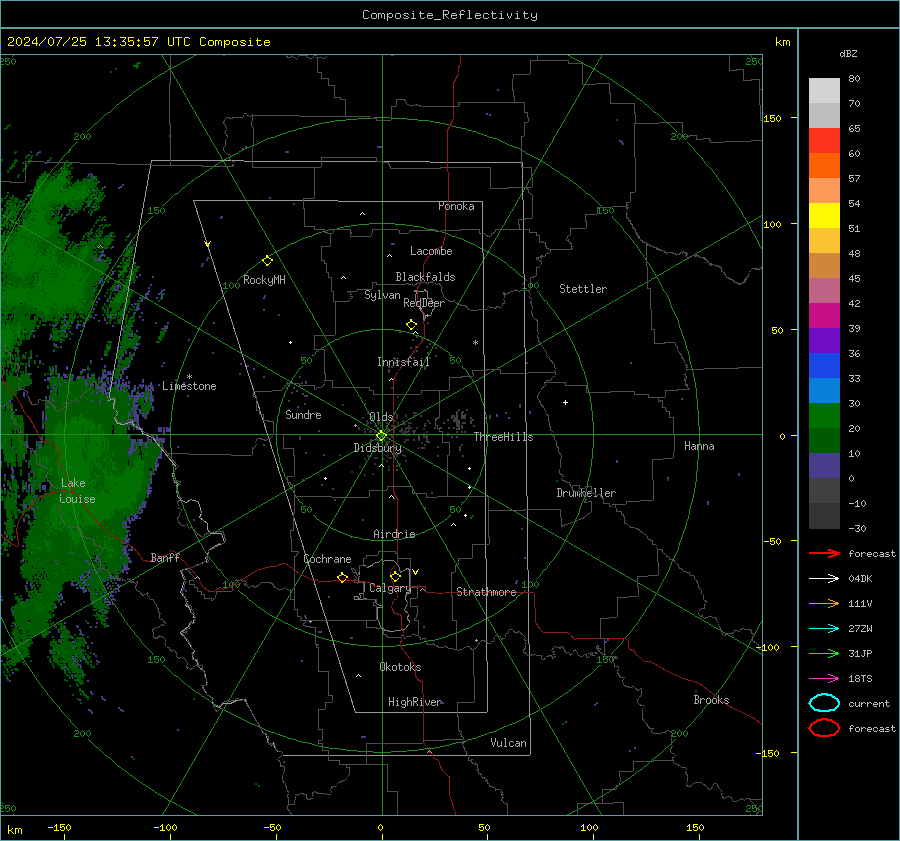The width and height of the screenshot is (900, 841).
Task: Select the yellow diamond marker below Cochrane
Action: click(342, 577)
